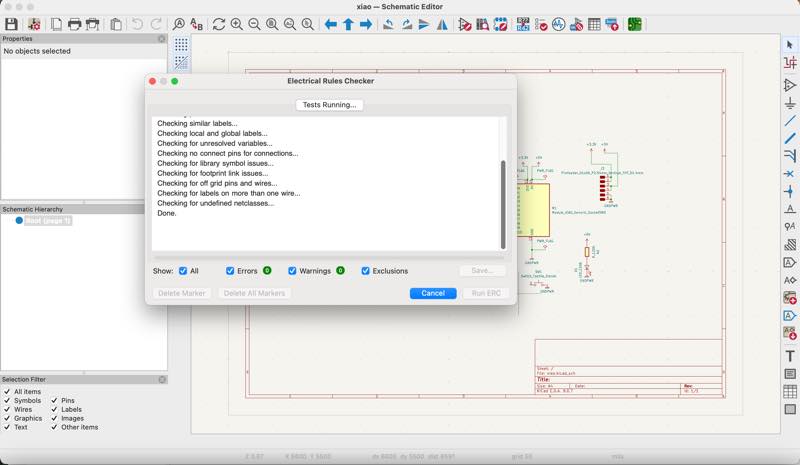Toggle Pins in Selection Filter
The width and height of the screenshot is (800, 465).
click(54, 401)
